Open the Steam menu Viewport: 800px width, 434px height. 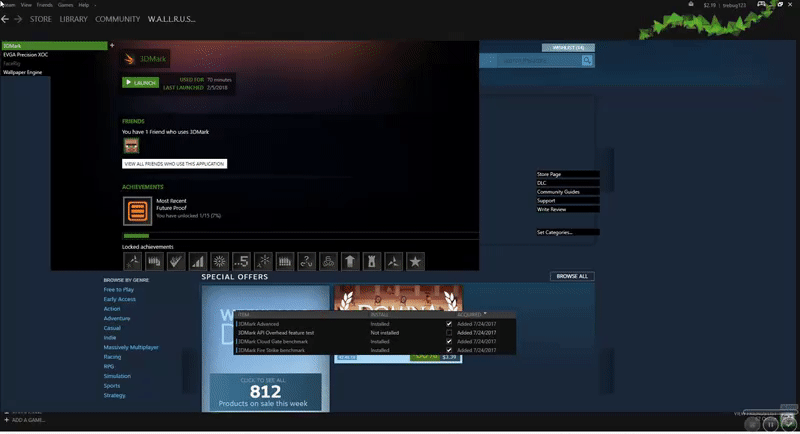pyautogui.click(x=9, y=5)
